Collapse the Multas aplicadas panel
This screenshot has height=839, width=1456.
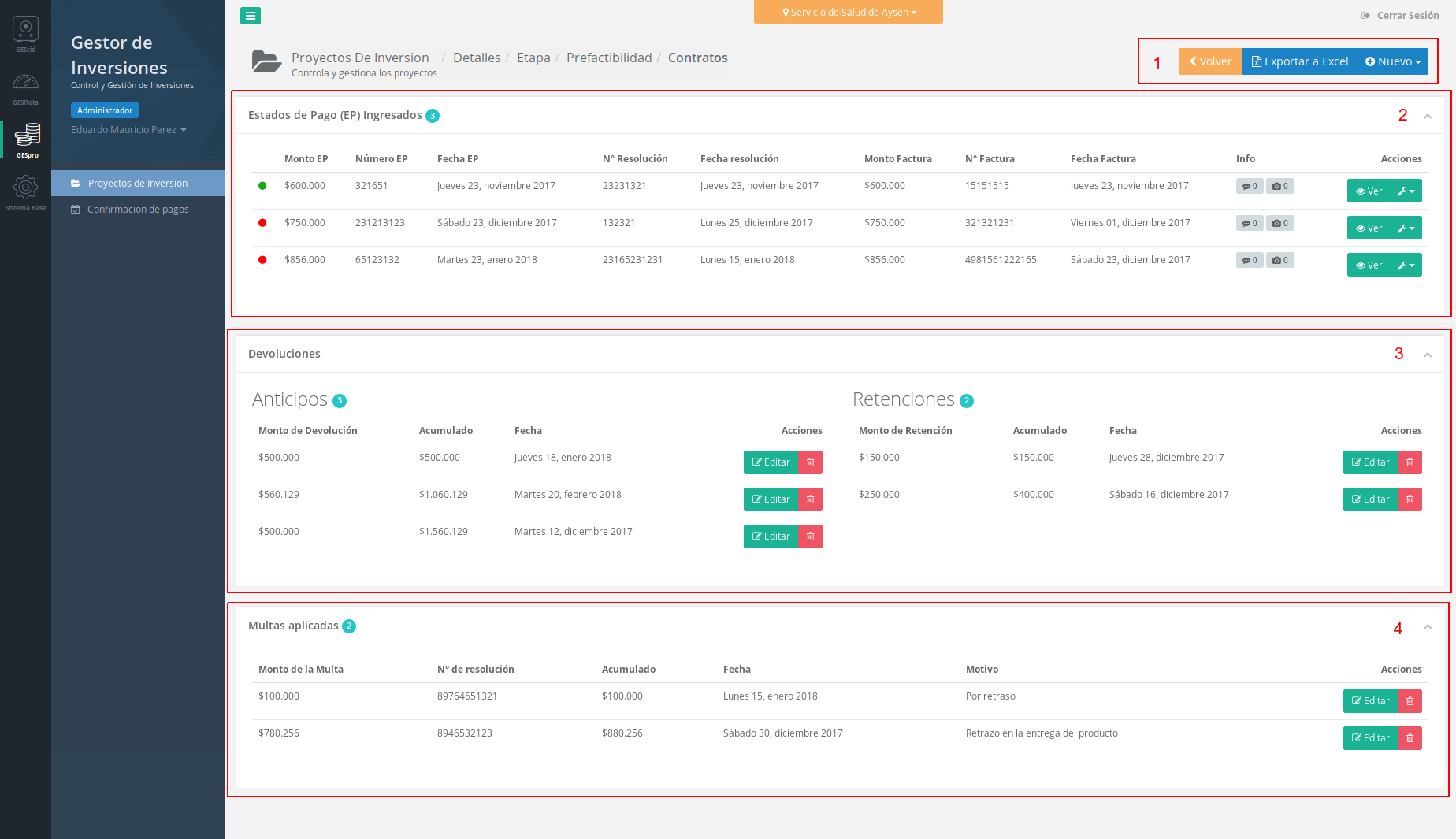click(x=1428, y=627)
